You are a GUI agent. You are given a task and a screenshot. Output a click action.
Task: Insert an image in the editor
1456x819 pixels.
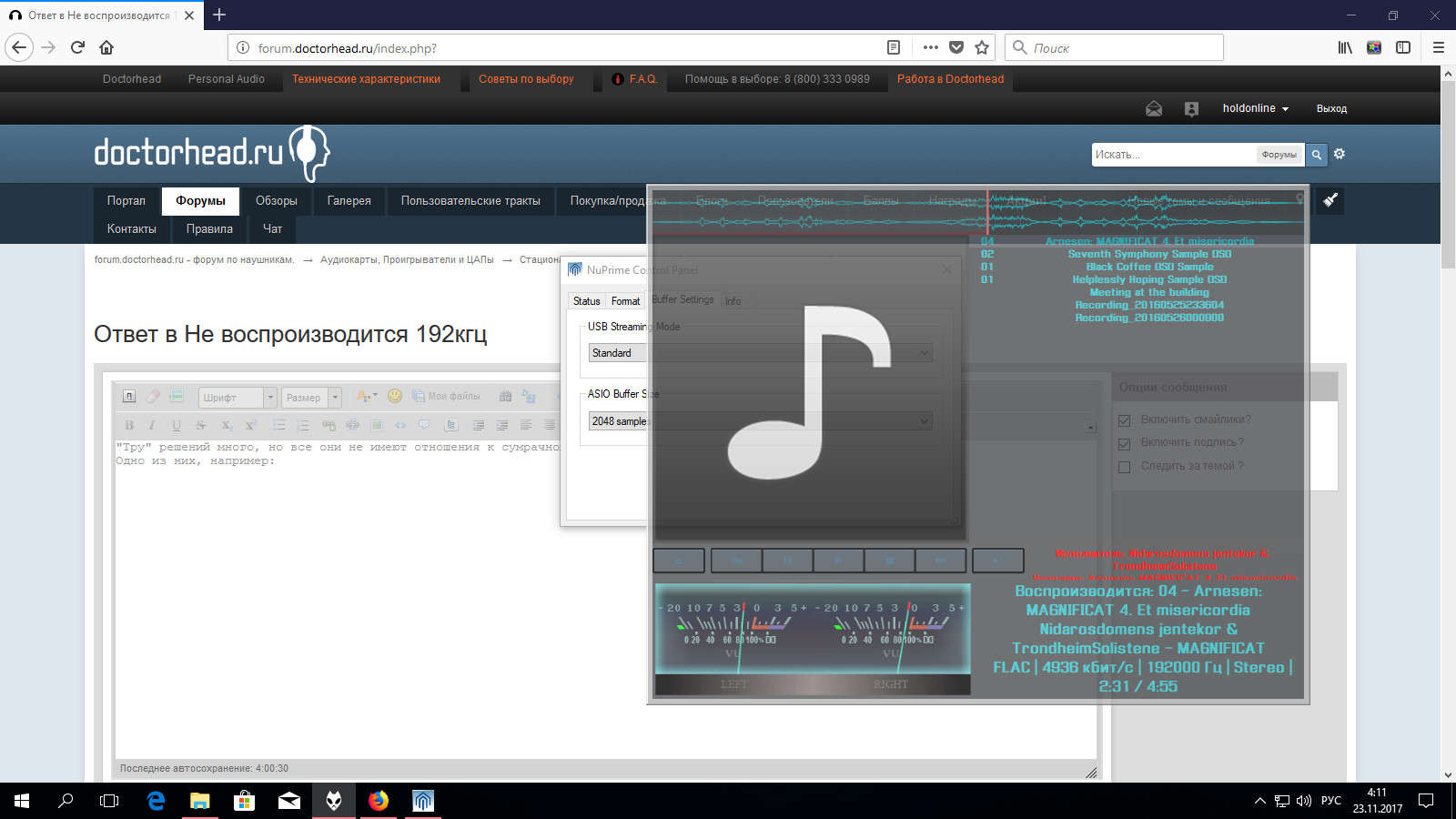click(x=377, y=425)
